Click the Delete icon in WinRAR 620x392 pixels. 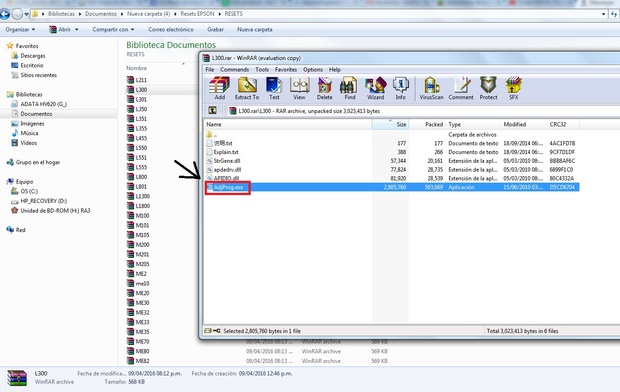coord(324,88)
